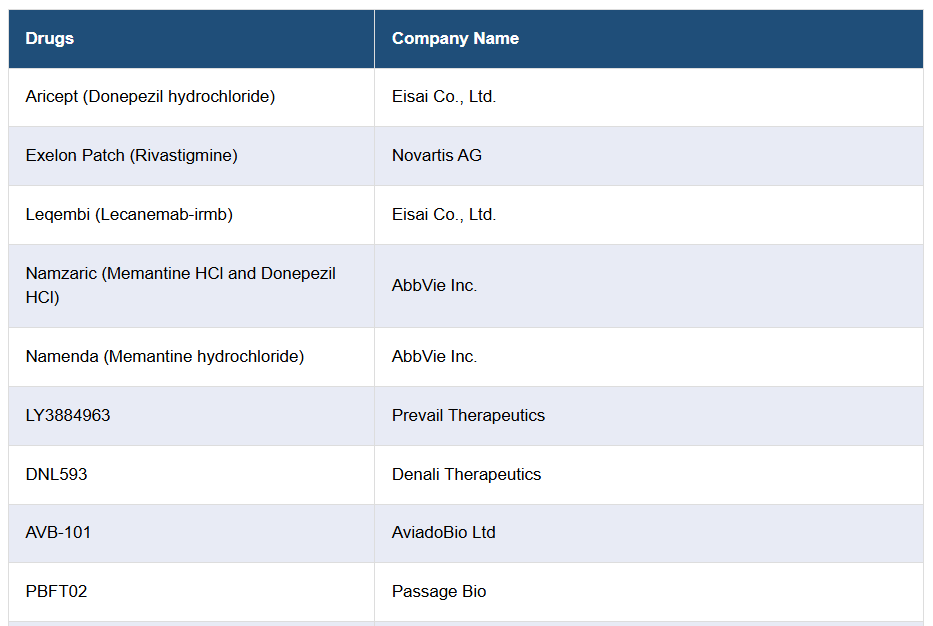The image size is (933, 626).
Task: Click the AviadoBio Ltd cell
Action: tap(444, 533)
